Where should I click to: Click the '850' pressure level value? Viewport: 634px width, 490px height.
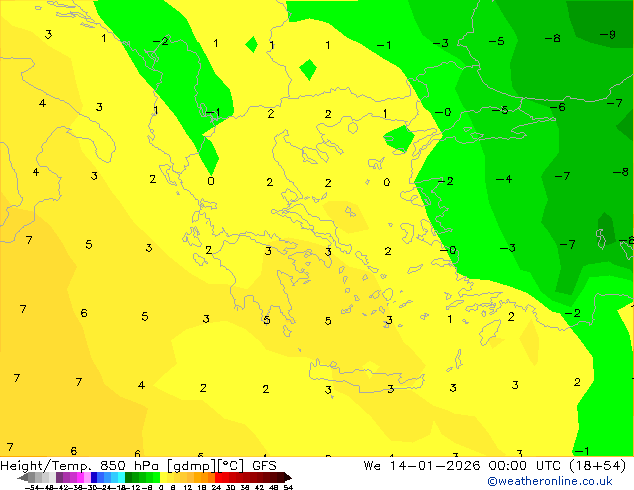(x=113, y=466)
